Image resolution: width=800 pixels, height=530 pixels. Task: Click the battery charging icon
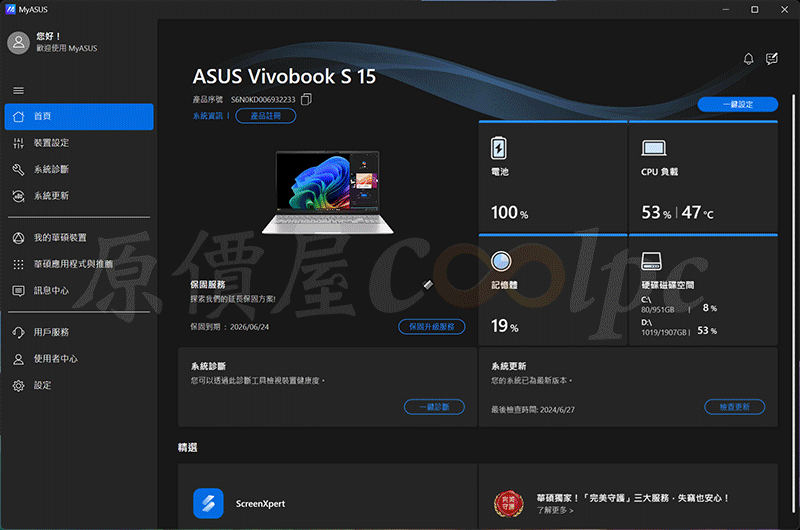pyautogui.click(x=498, y=148)
